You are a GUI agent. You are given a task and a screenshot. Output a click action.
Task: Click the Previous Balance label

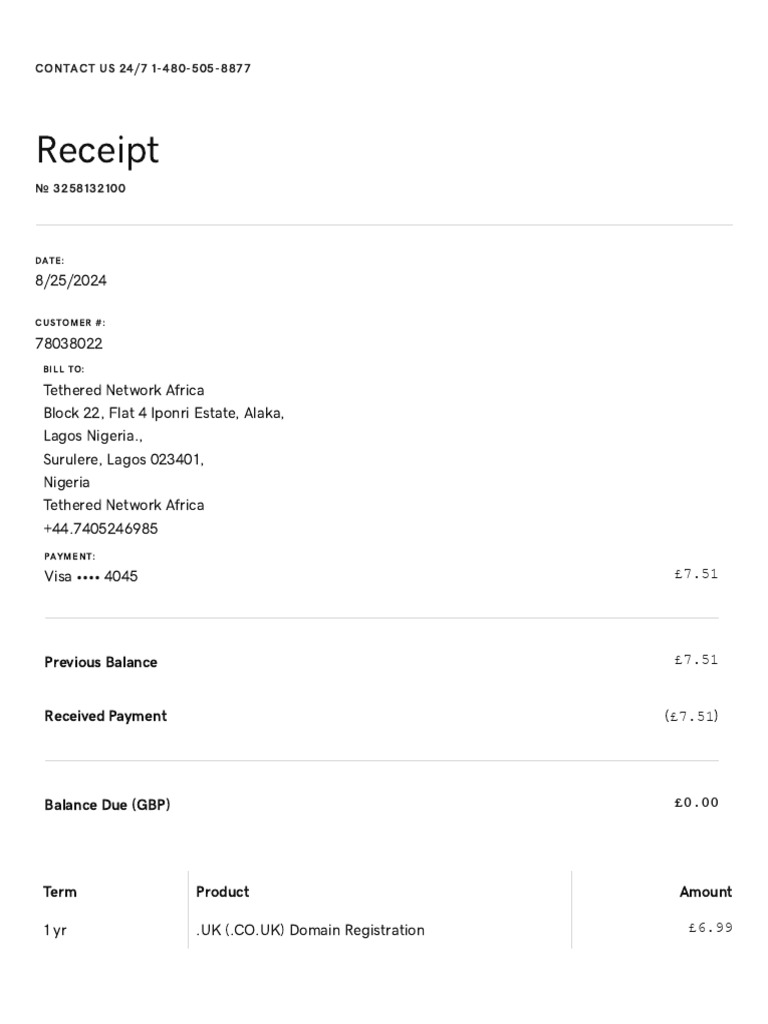pos(101,662)
